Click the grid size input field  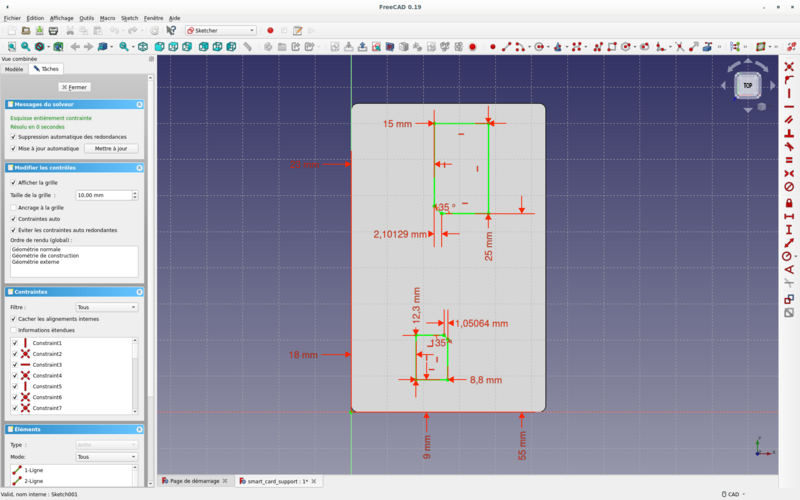click(x=104, y=195)
